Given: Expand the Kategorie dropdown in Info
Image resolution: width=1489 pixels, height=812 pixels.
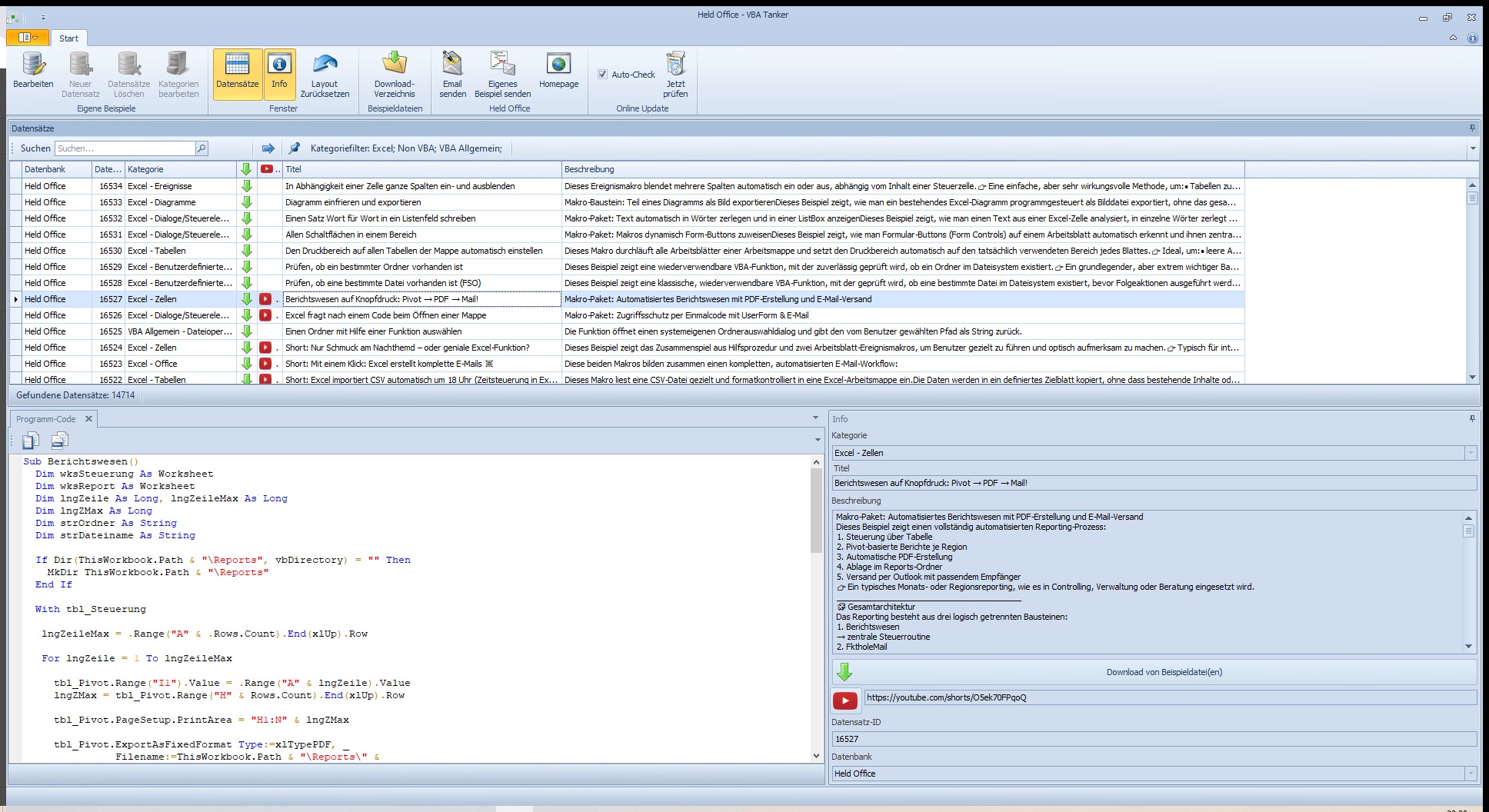Looking at the screenshot, I should pos(1470,453).
